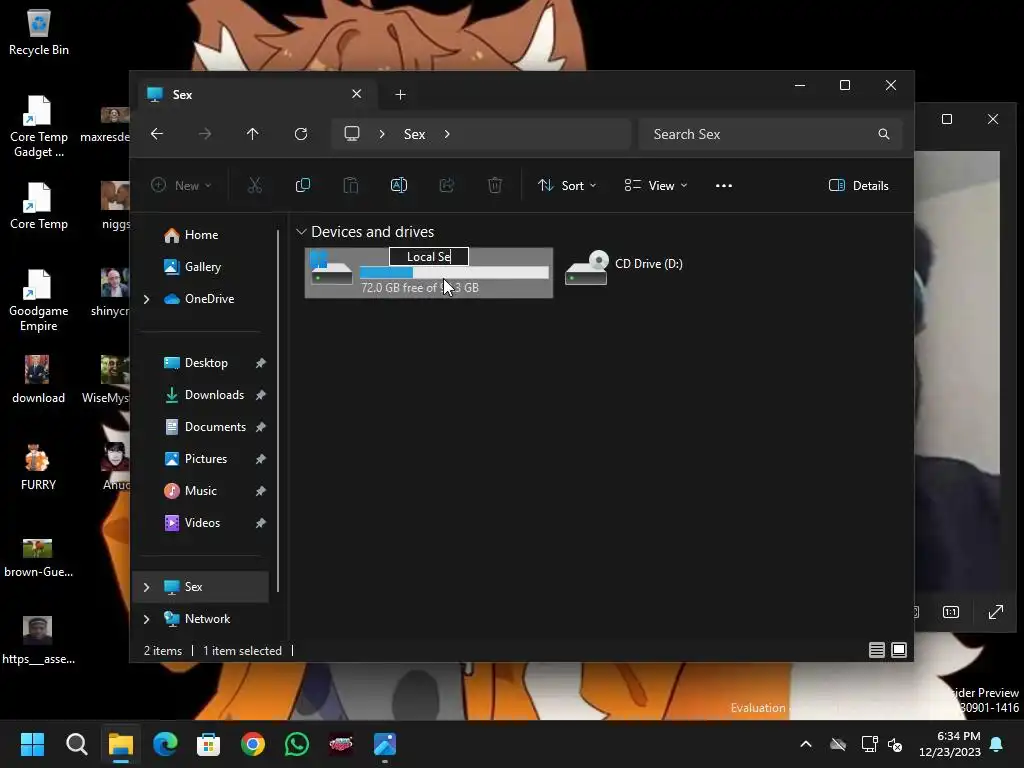The width and height of the screenshot is (1024, 768).
Task: Click the navigation pane vertical scrollbar
Action: point(278,410)
